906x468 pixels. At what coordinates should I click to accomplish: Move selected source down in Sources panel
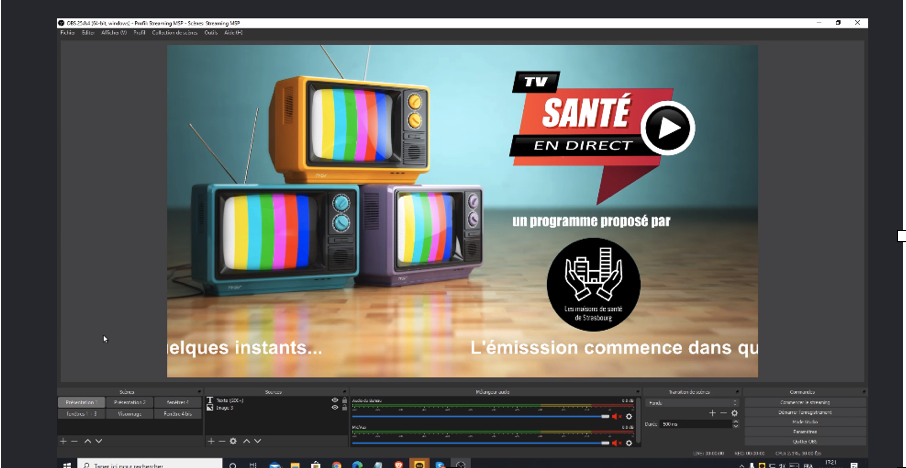[258, 441]
